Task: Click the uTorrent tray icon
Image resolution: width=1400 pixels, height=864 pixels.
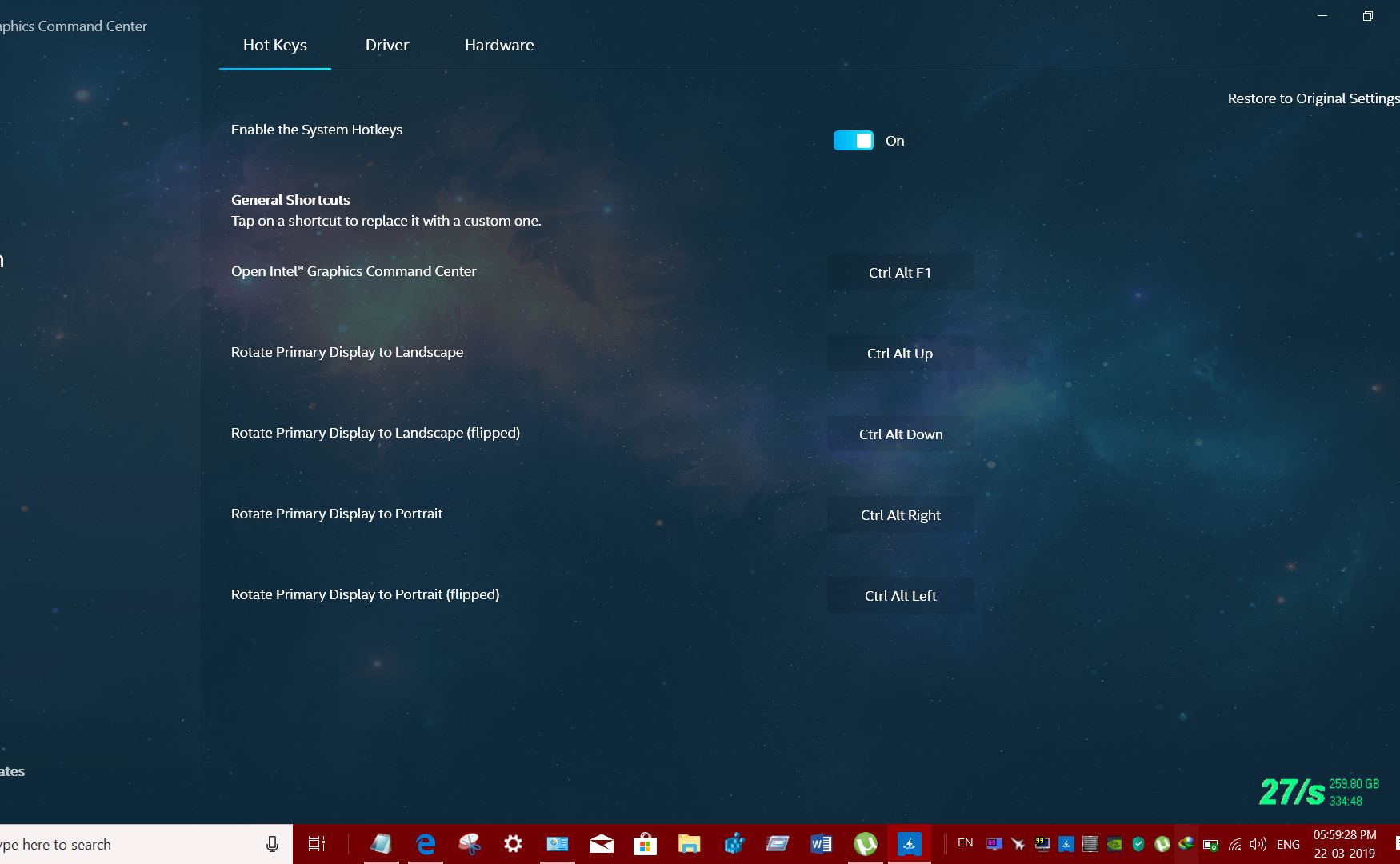Action: 1162,844
